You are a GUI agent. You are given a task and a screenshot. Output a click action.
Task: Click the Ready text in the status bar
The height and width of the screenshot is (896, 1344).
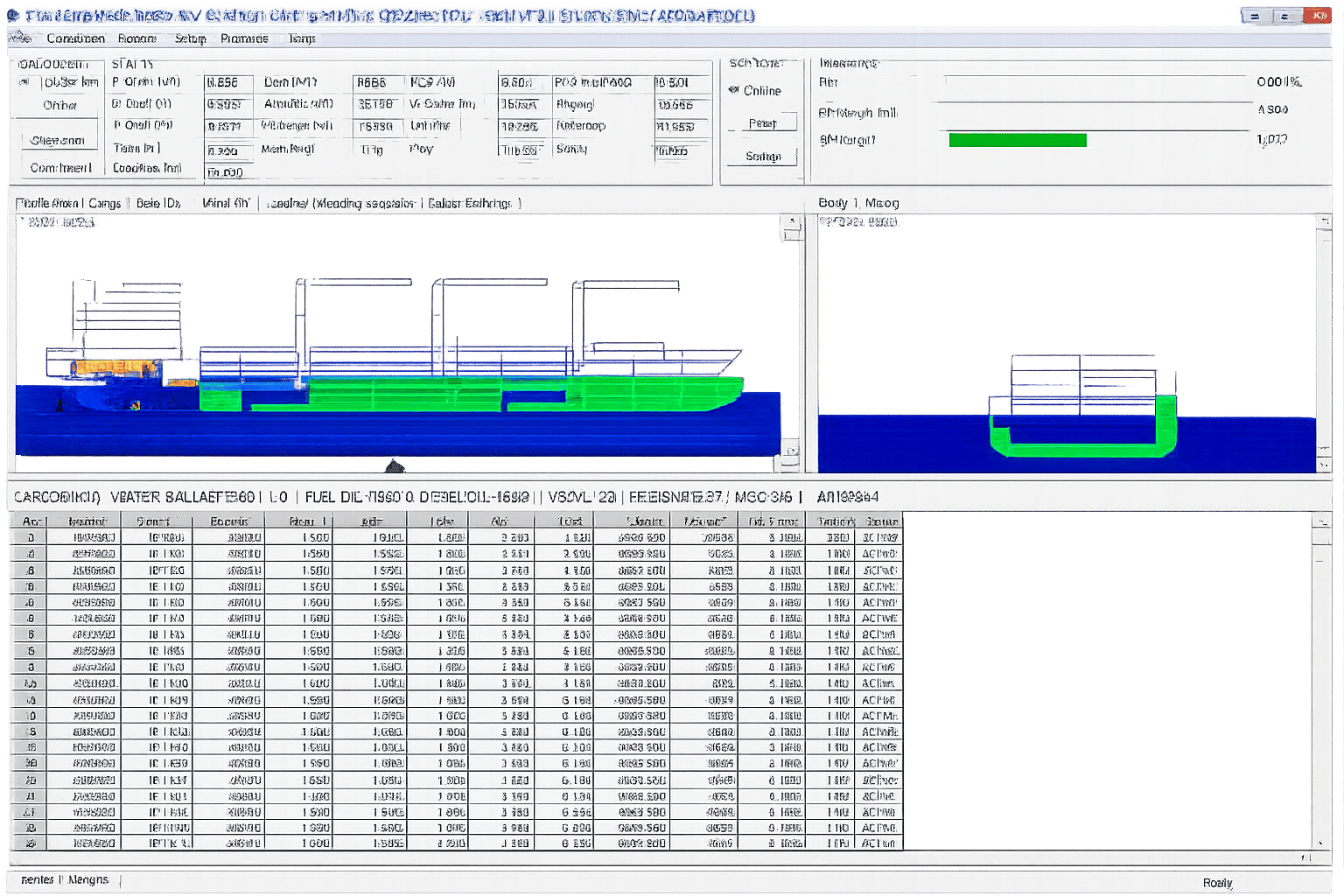(x=1217, y=883)
